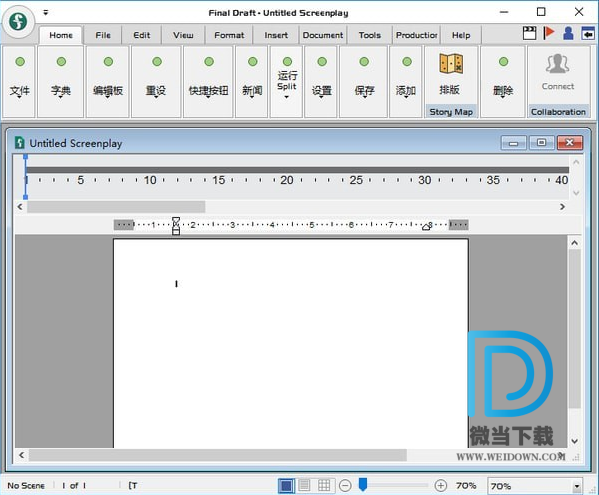
Task: Click the zoom in plus button
Action: pos(440,486)
